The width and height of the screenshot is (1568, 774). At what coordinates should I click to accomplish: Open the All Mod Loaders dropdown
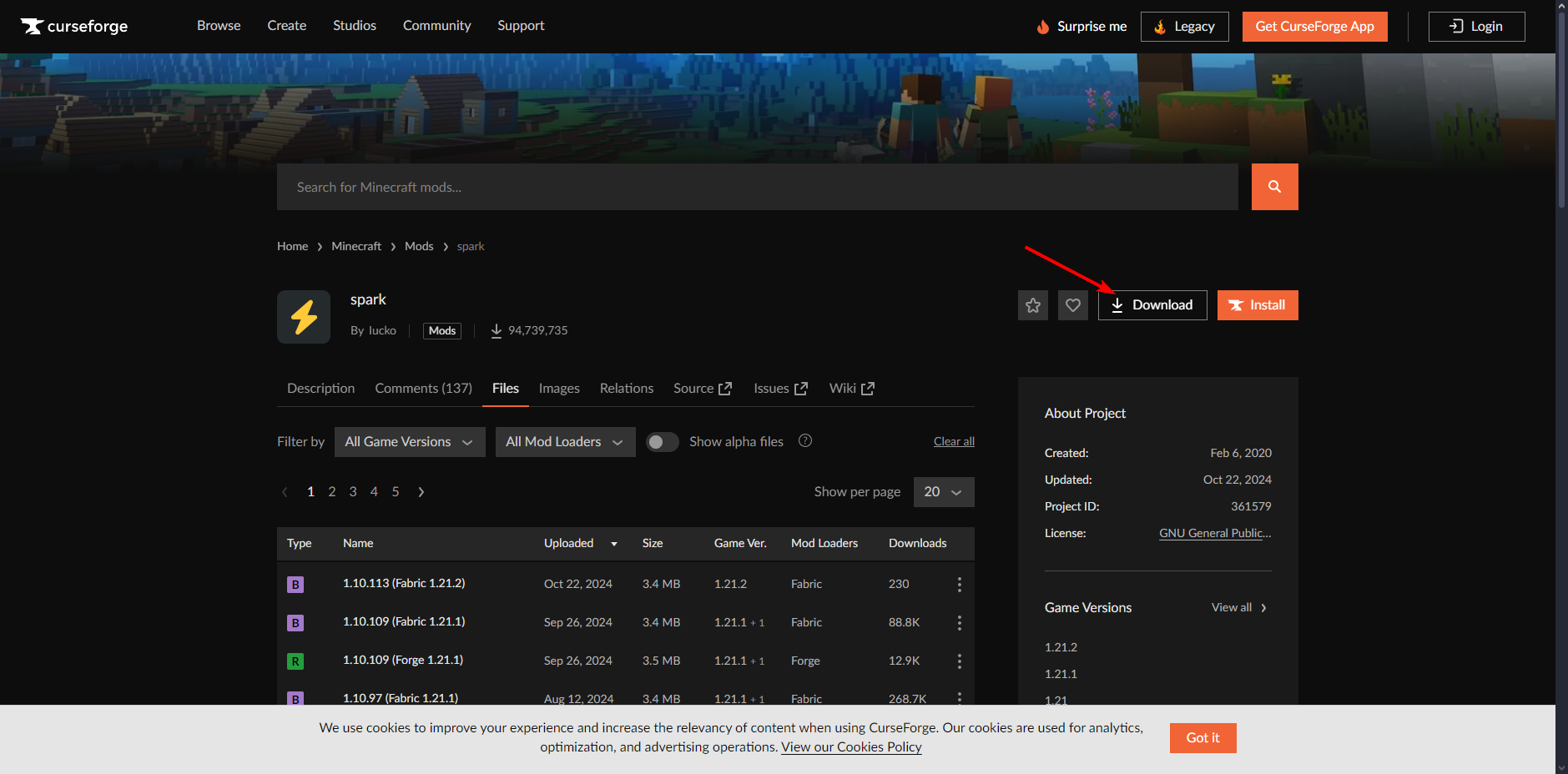(564, 442)
